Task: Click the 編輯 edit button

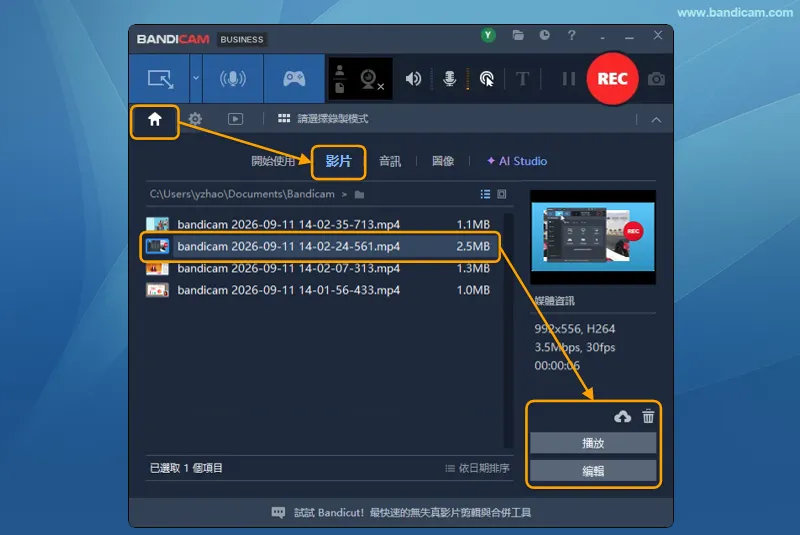Action: [x=593, y=471]
